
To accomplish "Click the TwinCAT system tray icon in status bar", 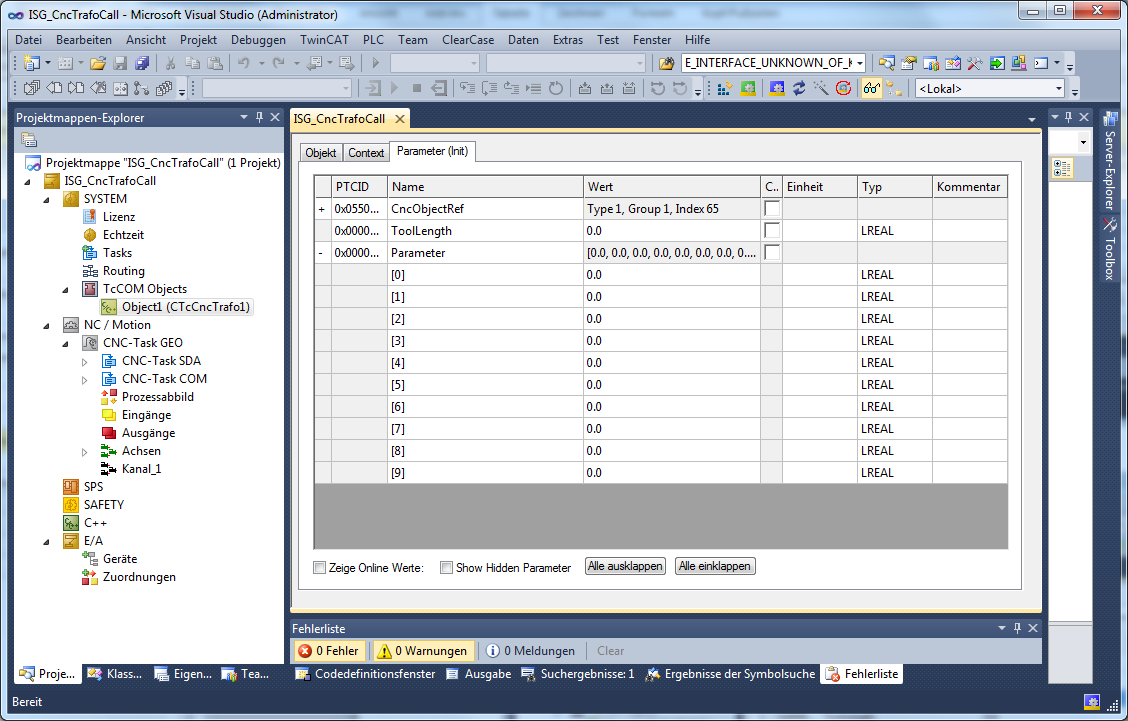I will point(1091,701).
